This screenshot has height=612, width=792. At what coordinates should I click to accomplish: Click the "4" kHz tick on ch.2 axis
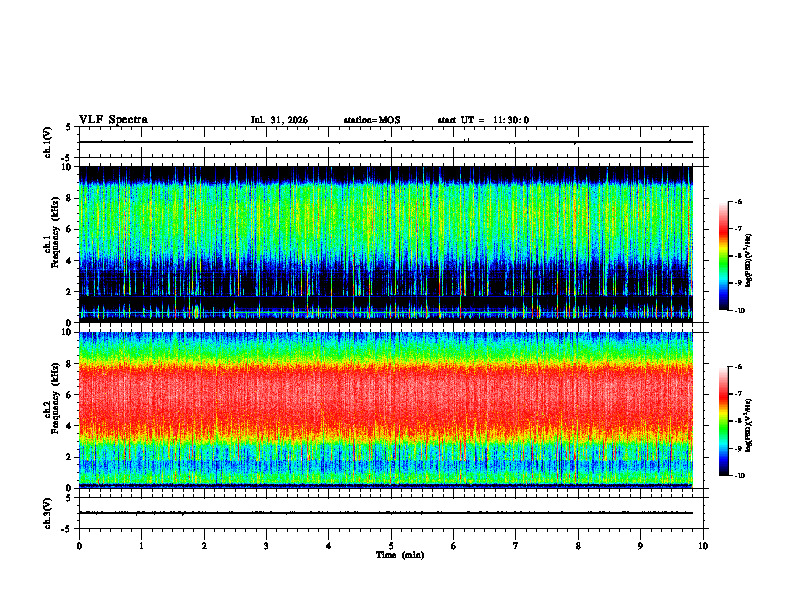(70, 426)
